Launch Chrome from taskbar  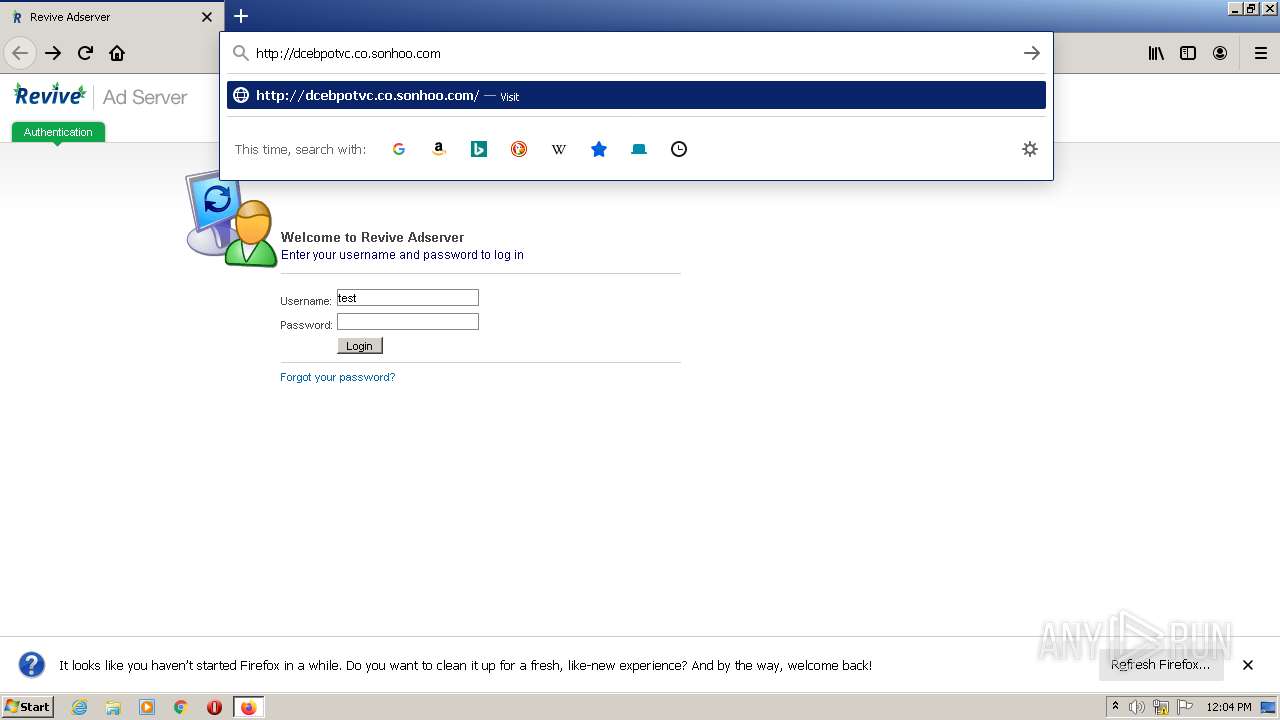click(x=181, y=707)
